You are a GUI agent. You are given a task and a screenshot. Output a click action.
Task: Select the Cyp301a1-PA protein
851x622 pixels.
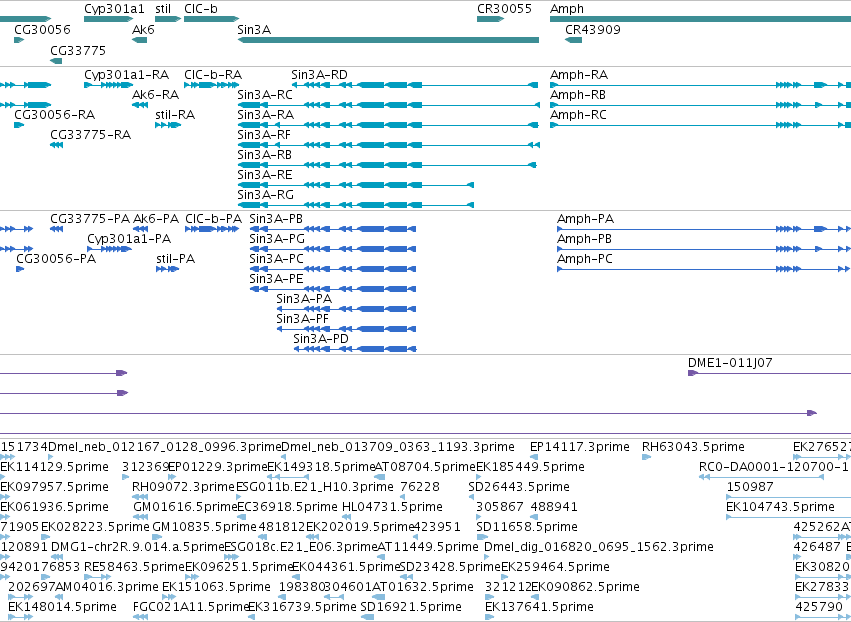click(109, 249)
